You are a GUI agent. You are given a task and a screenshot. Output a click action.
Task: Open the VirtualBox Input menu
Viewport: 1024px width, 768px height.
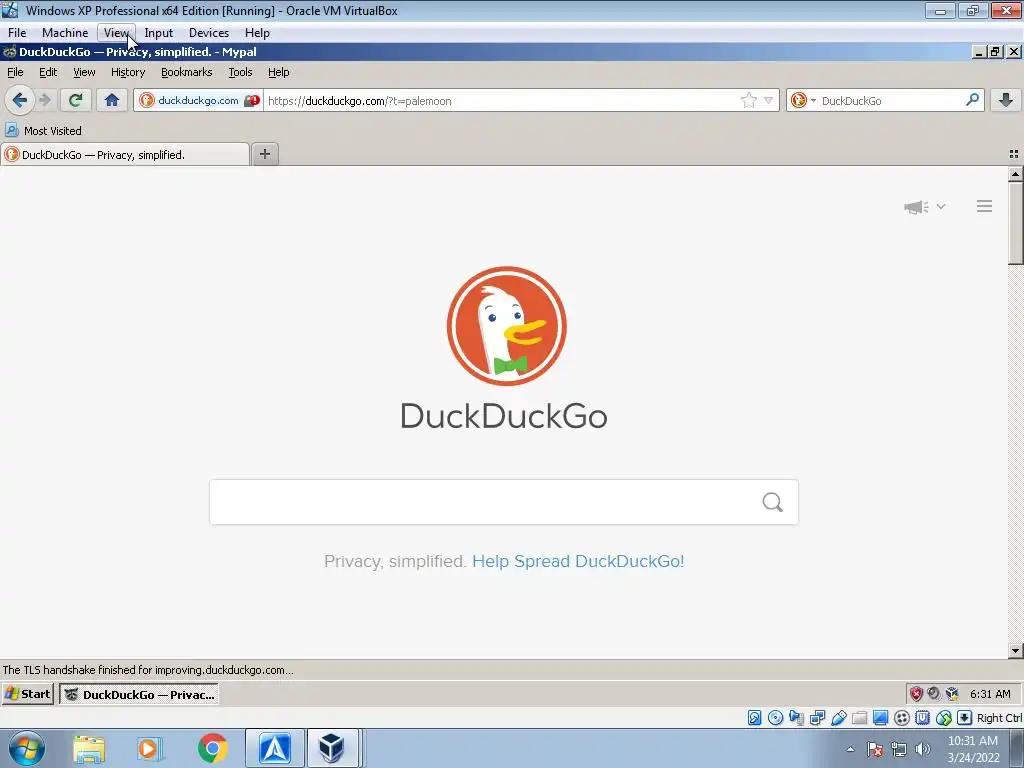coord(158,33)
